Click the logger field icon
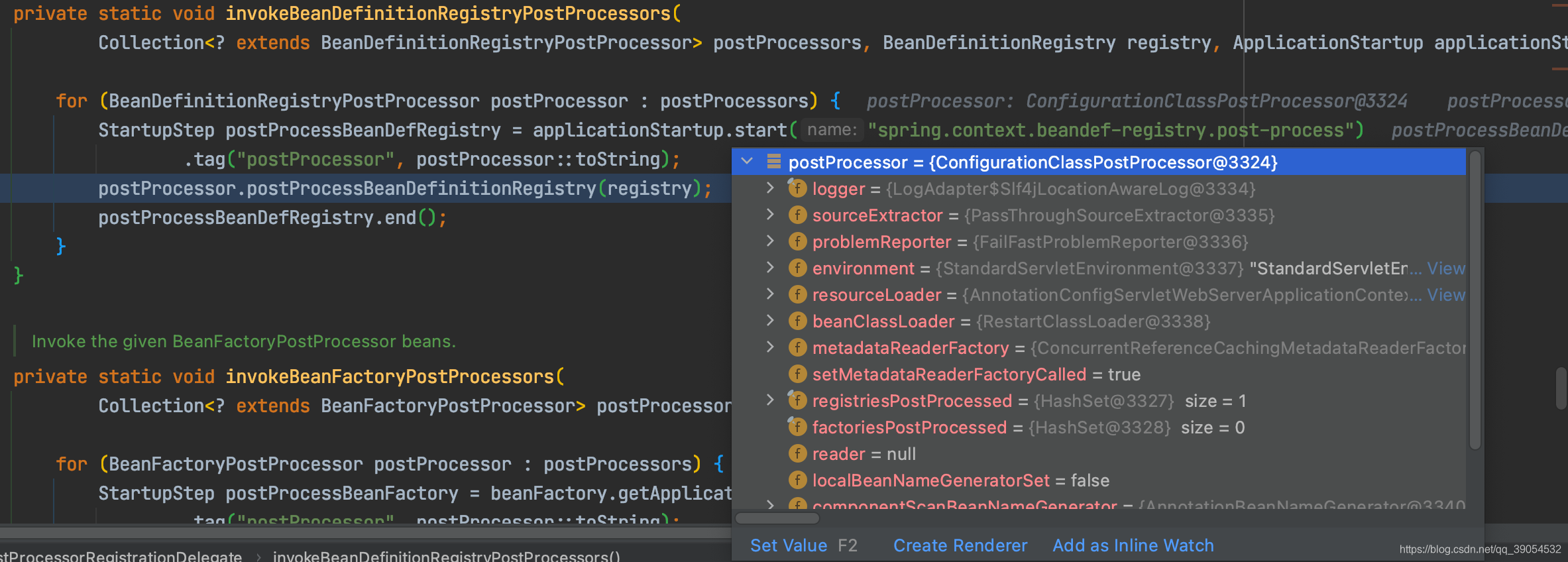 [x=797, y=188]
